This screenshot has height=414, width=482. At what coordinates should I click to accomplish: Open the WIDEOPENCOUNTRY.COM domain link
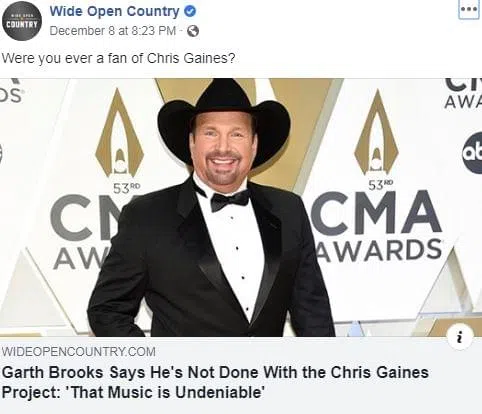(79, 352)
